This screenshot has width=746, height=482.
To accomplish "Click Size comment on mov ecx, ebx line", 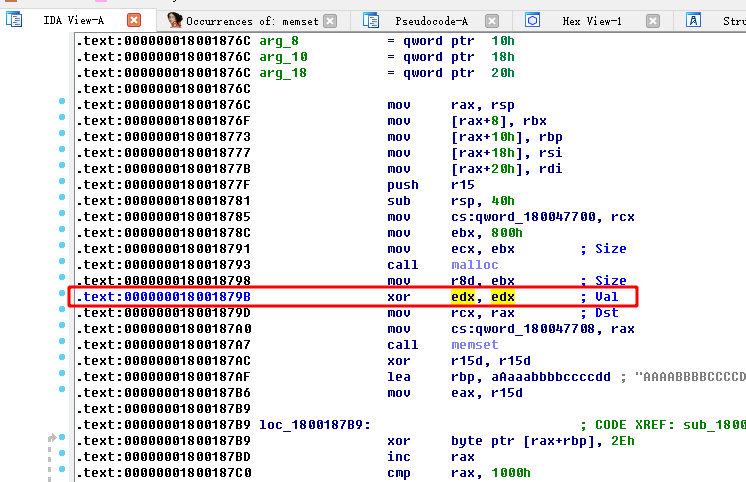I will tap(603, 249).
